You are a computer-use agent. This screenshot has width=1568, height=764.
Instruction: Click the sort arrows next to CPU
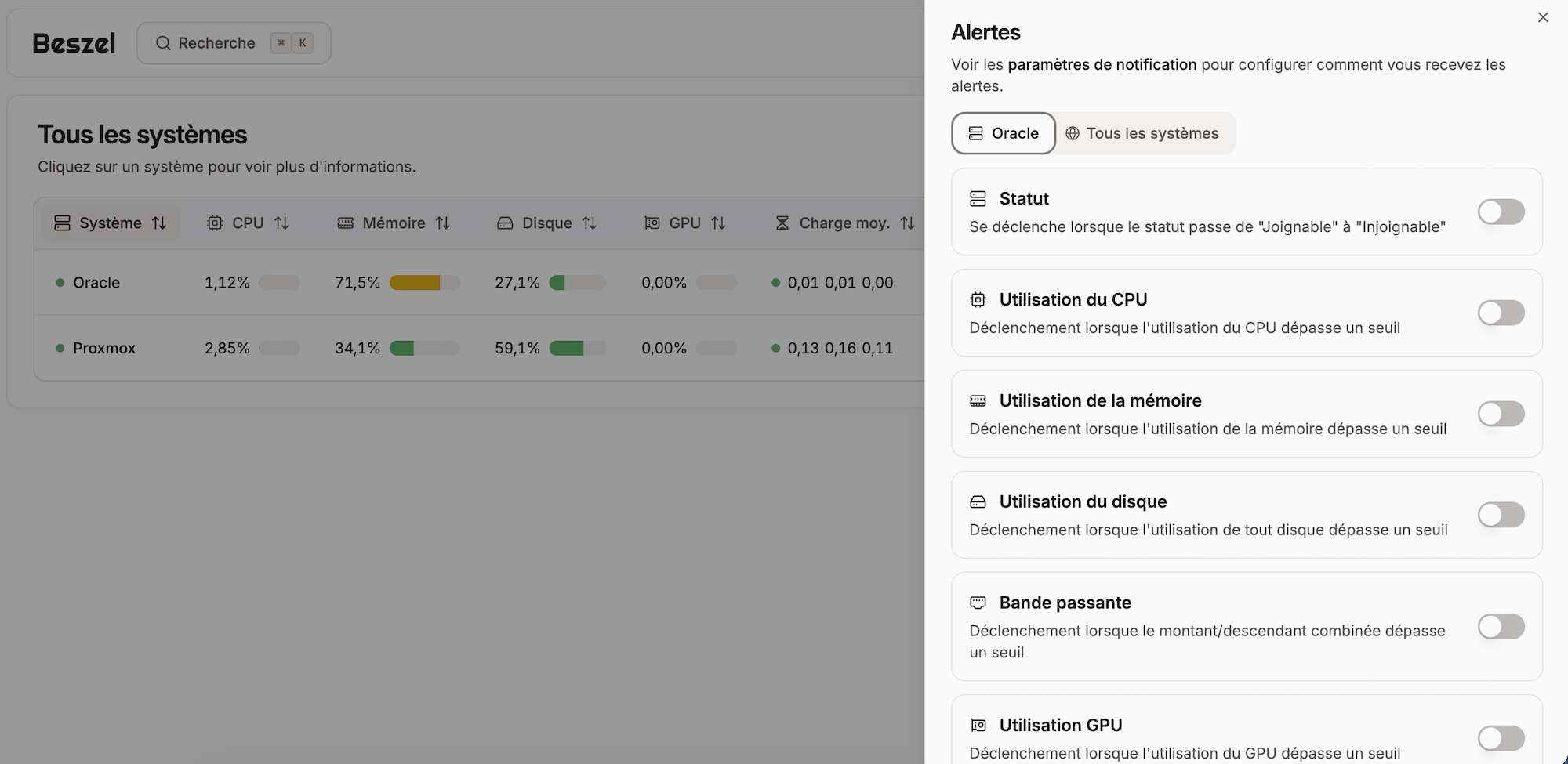(x=281, y=223)
